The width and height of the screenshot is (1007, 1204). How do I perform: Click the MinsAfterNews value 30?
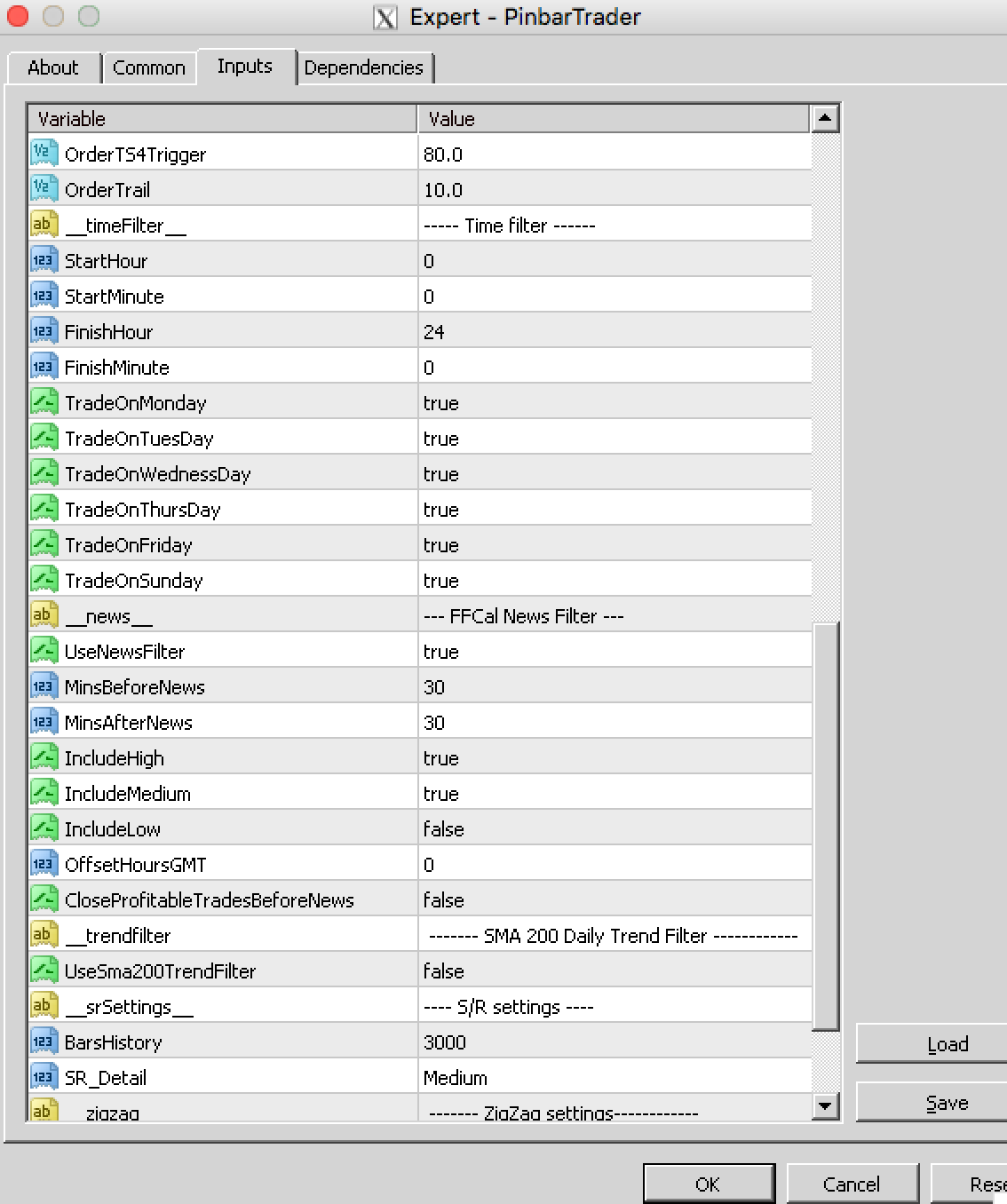(x=434, y=723)
